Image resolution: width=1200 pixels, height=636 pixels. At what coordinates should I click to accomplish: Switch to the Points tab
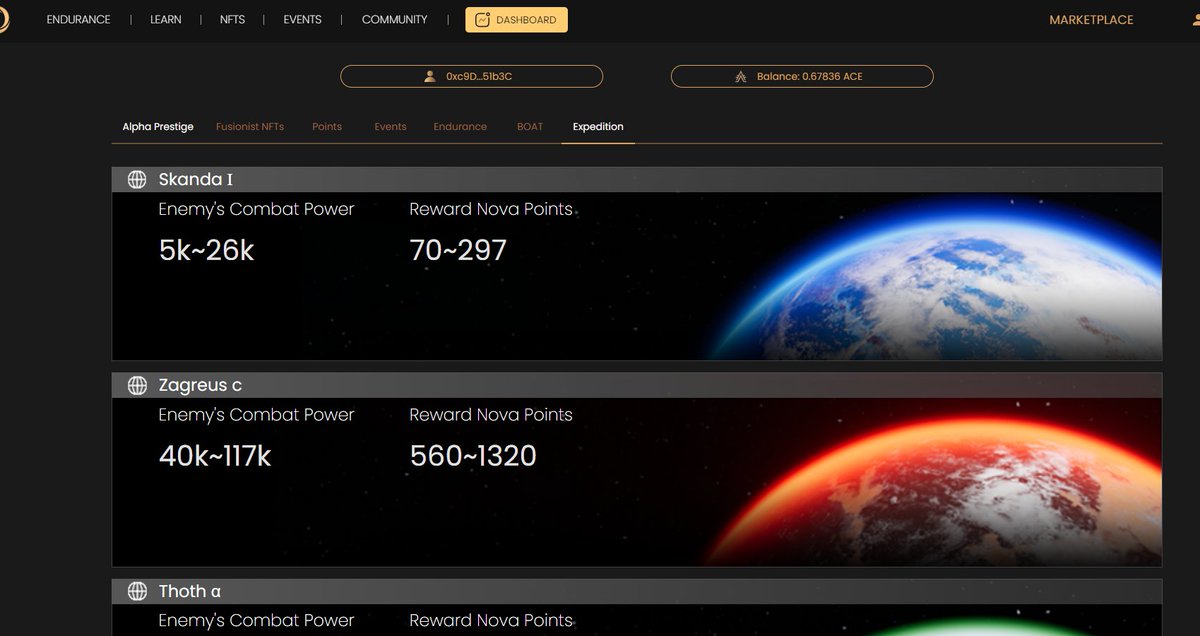[x=327, y=127]
